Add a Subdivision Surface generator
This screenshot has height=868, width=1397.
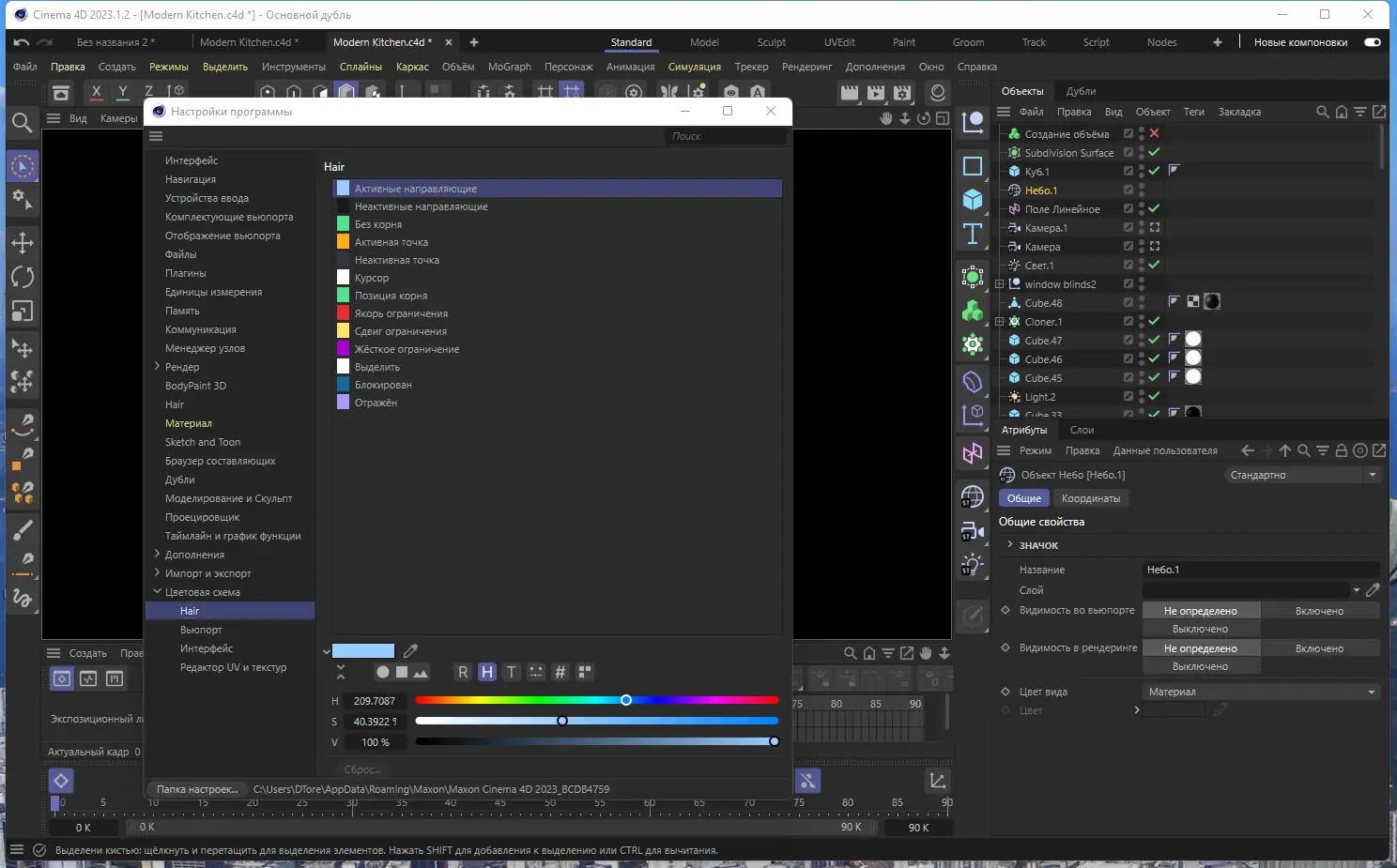tap(973, 277)
